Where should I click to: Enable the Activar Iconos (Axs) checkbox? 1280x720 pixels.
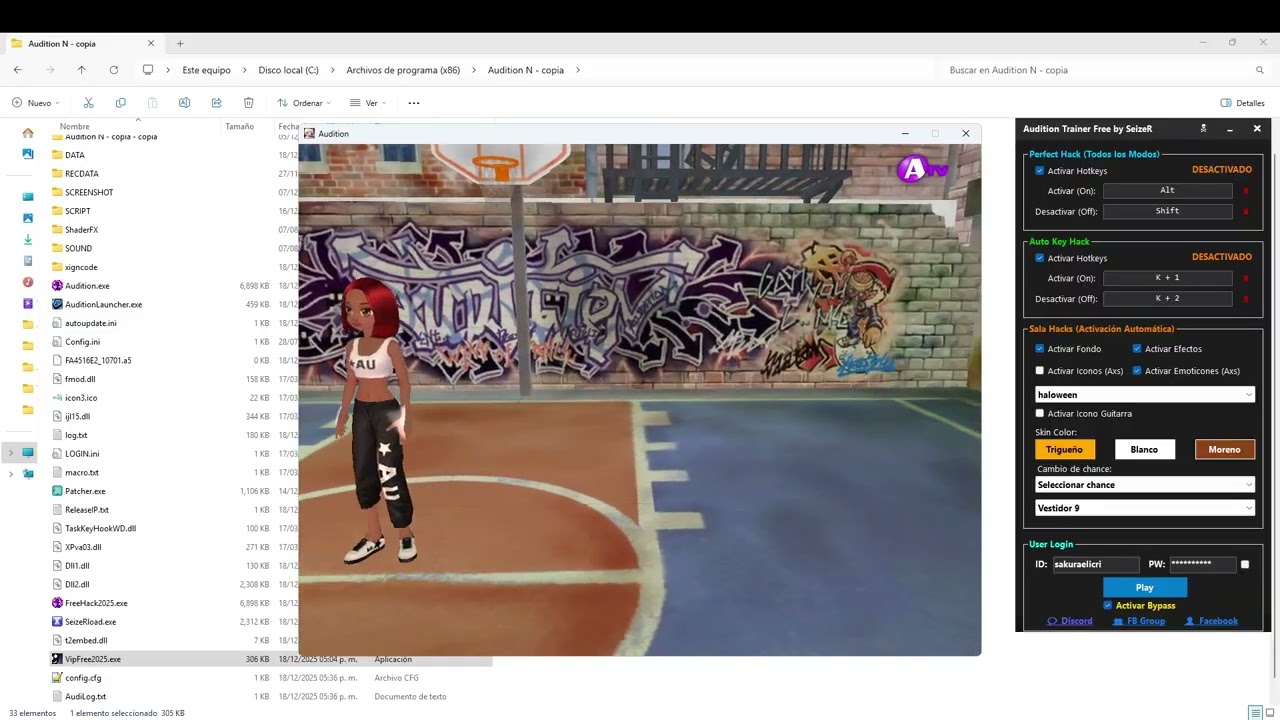pyautogui.click(x=1040, y=371)
